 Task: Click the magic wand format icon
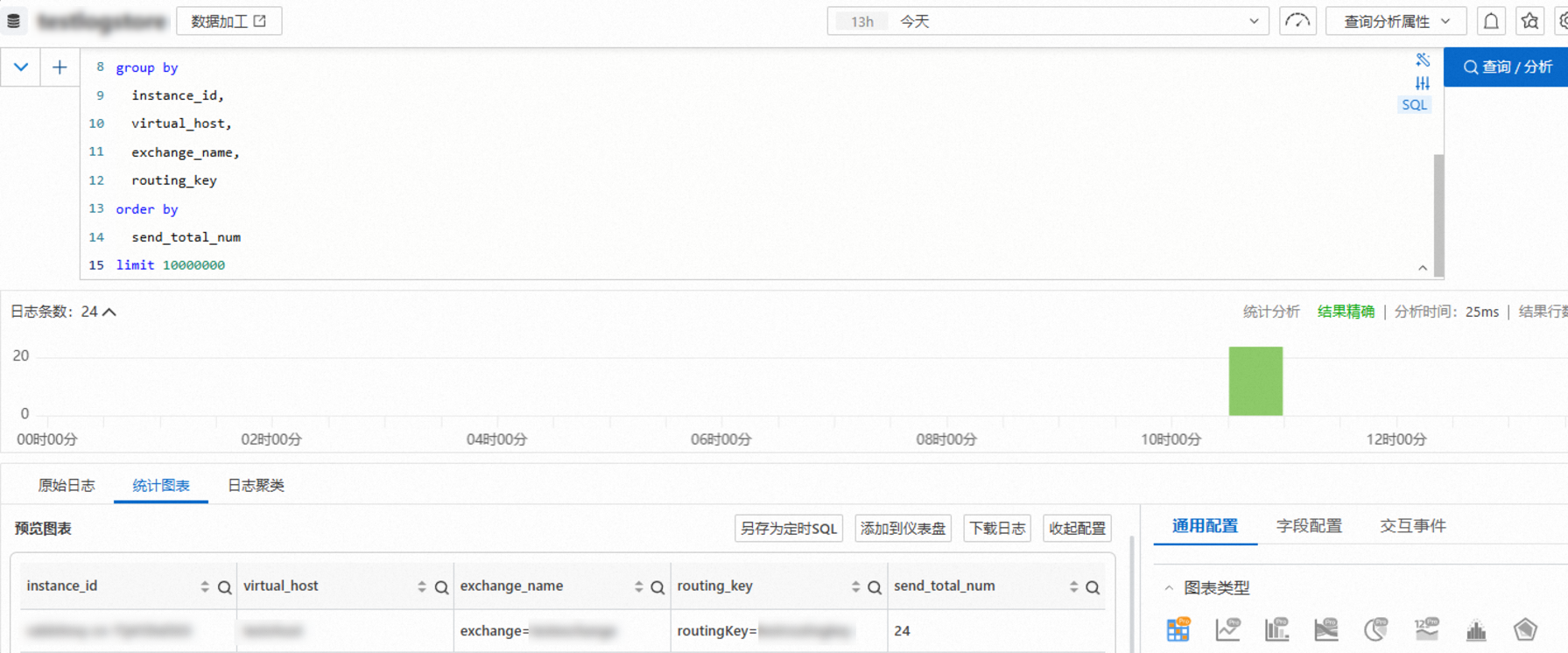[x=1423, y=60]
